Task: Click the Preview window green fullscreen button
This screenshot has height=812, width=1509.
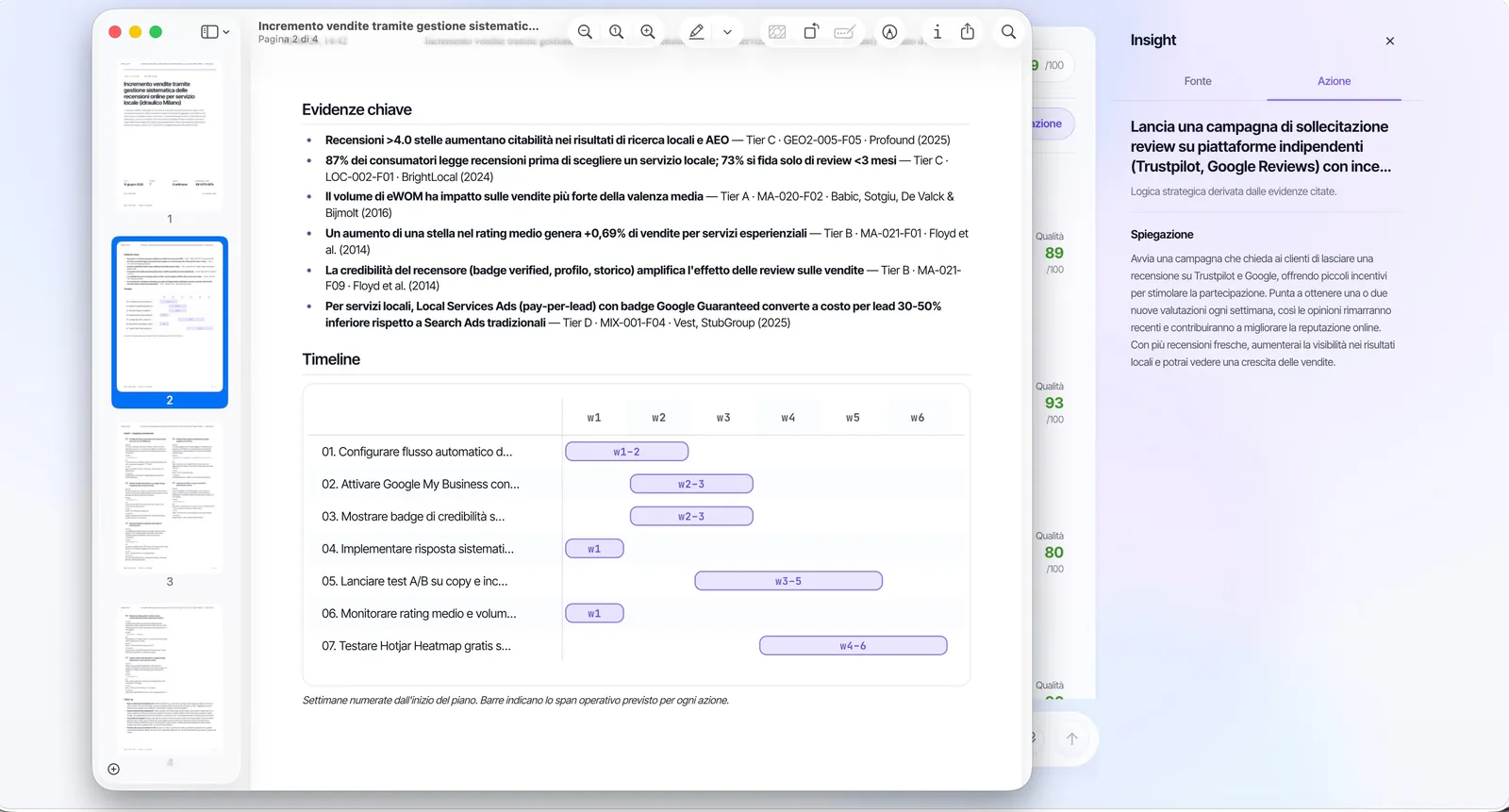Action: point(156,32)
